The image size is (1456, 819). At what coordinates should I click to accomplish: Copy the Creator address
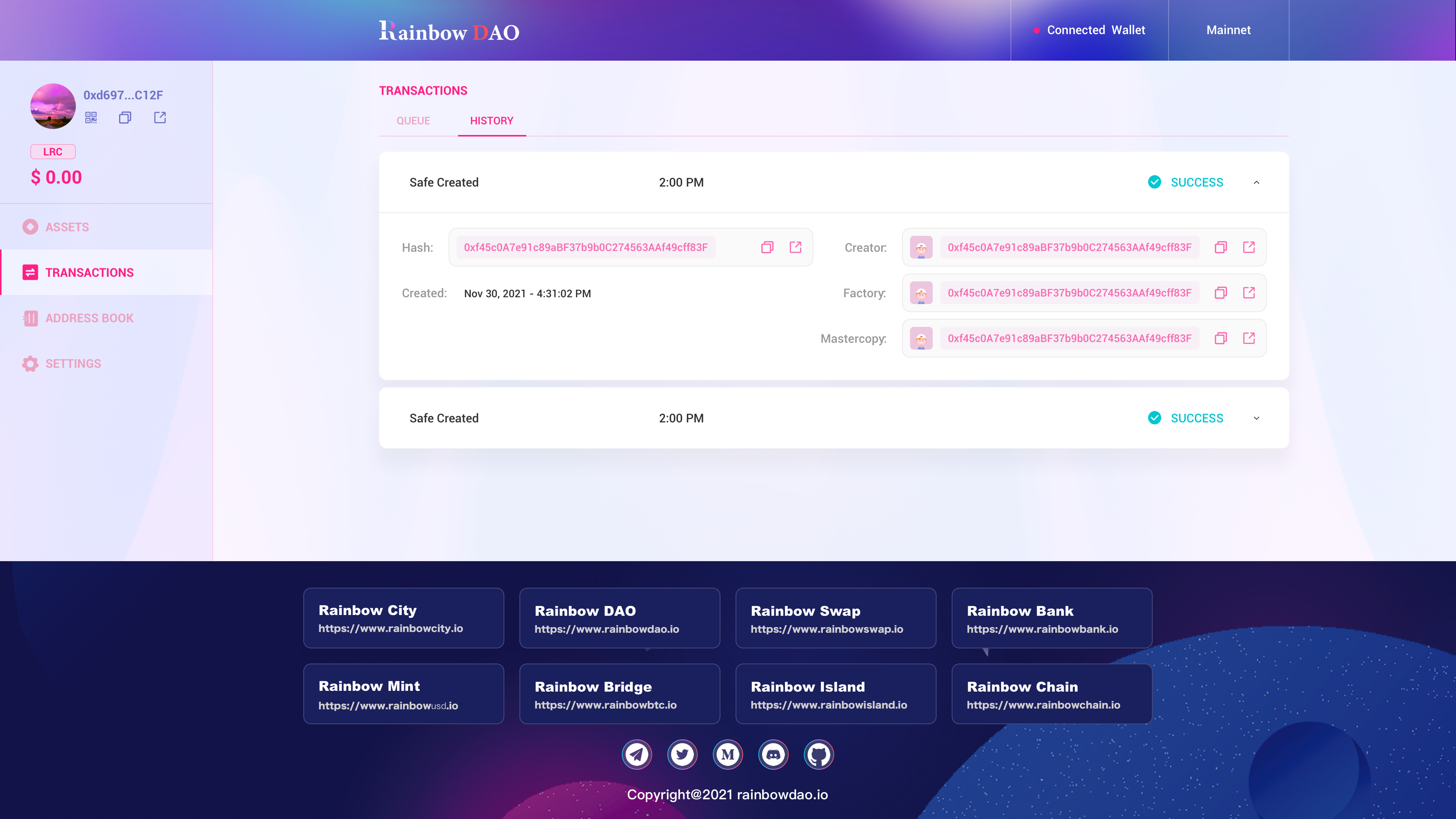[x=1221, y=247]
